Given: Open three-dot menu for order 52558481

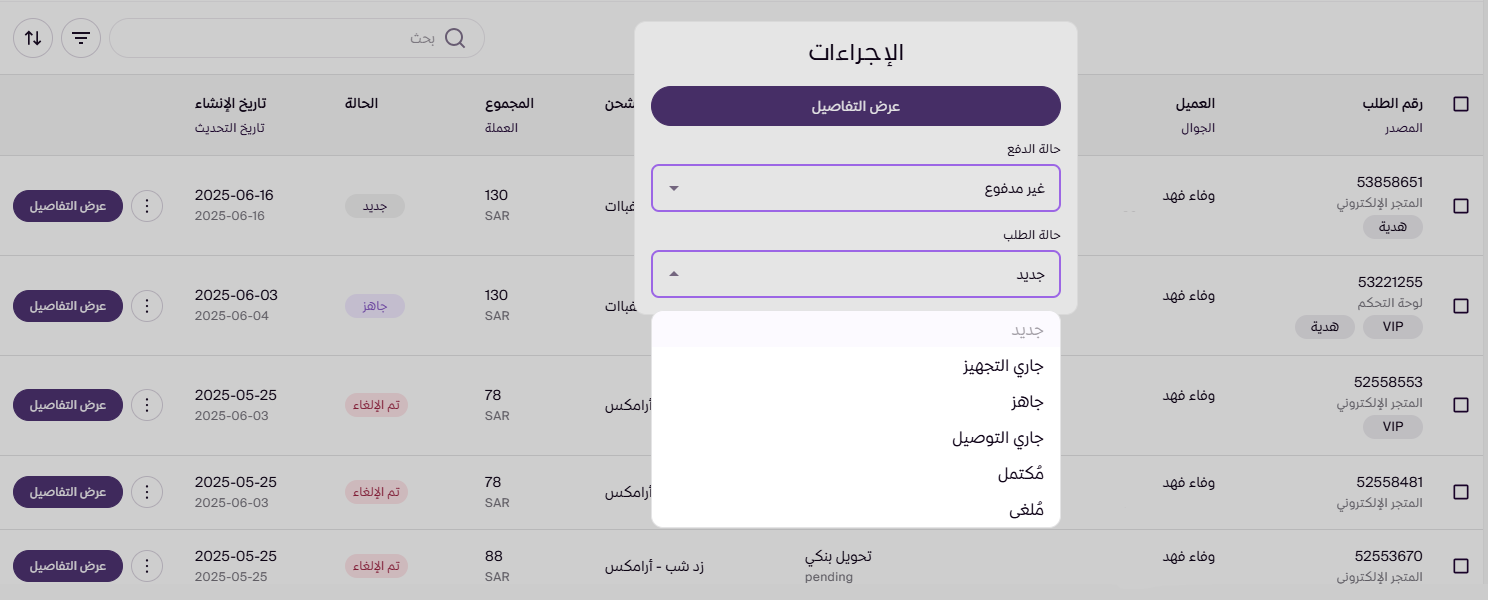Looking at the screenshot, I should [x=147, y=492].
